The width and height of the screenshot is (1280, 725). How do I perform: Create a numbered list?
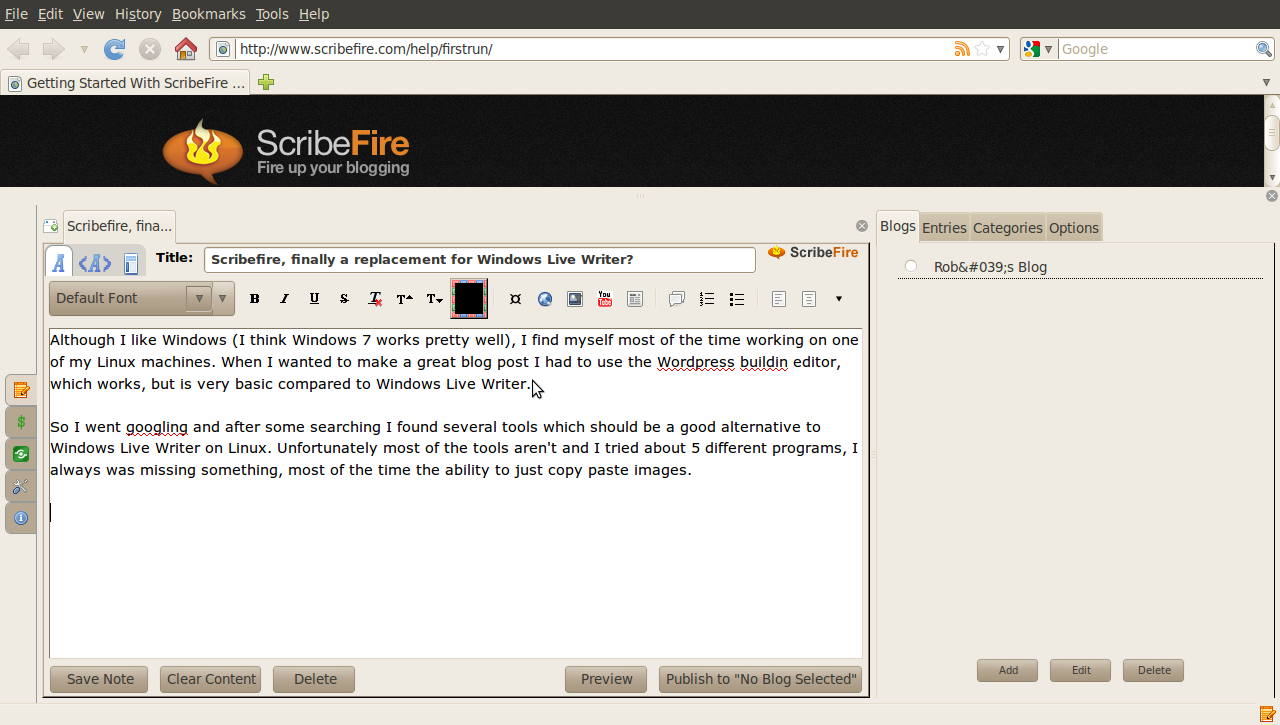(707, 299)
